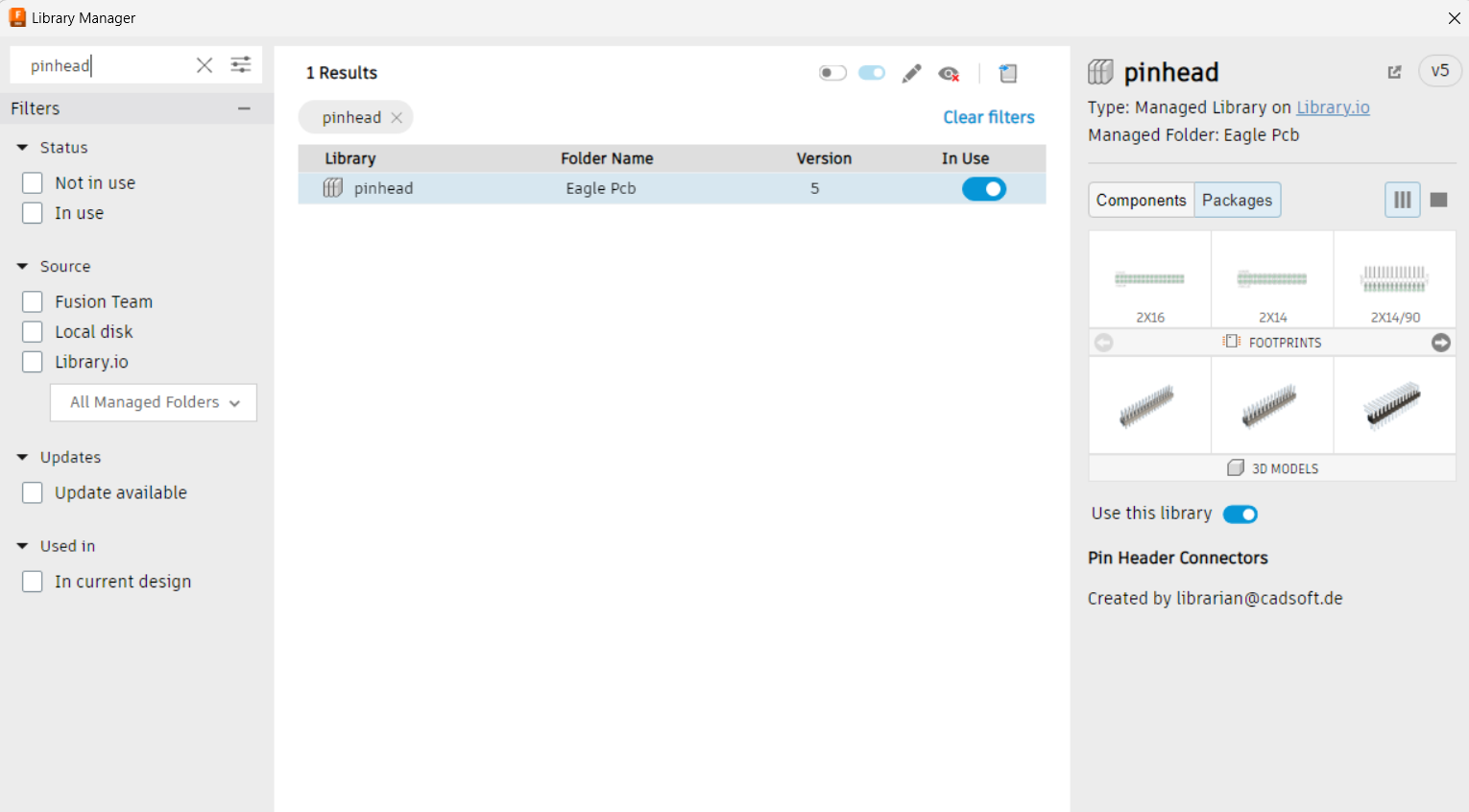Image resolution: width=1469 pixels, height=812 pixels.
Task: Select the Packages tab
Action: (1237, 200)
